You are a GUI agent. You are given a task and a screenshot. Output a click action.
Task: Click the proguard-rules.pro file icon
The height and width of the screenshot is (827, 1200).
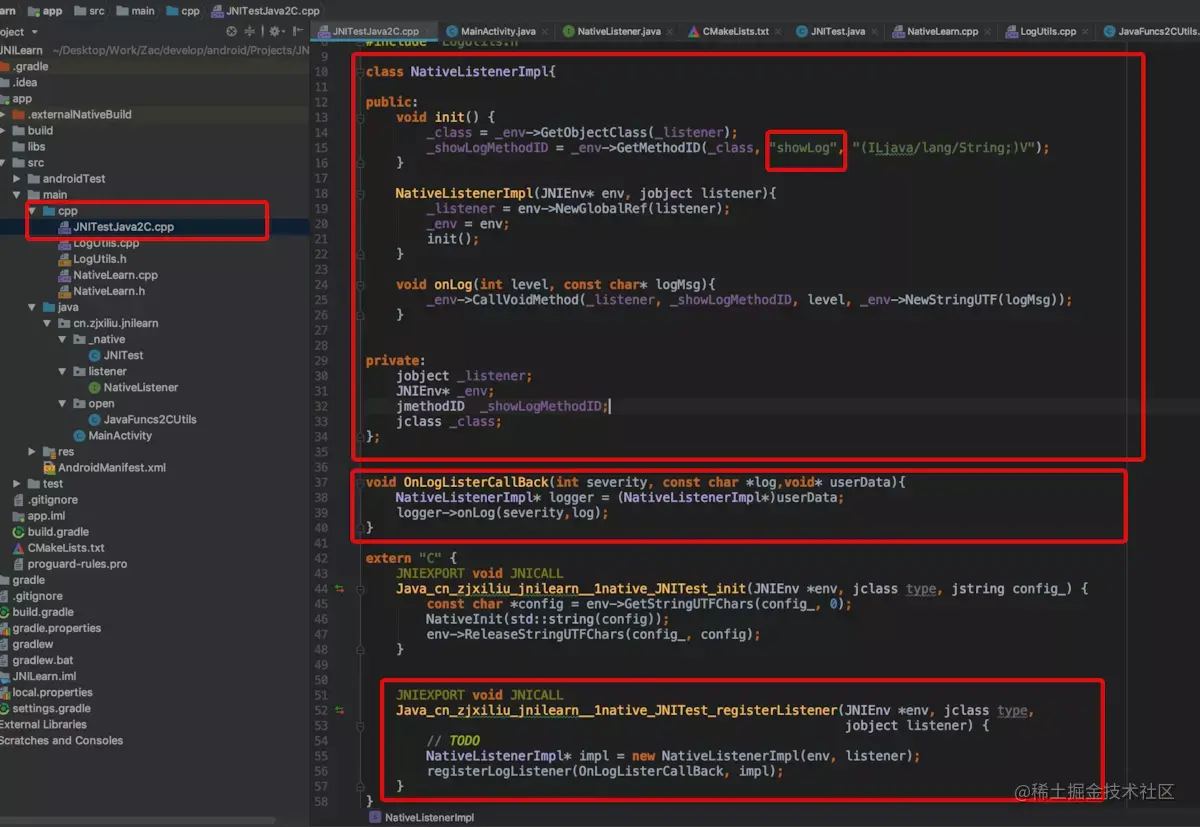coord(19,564)
